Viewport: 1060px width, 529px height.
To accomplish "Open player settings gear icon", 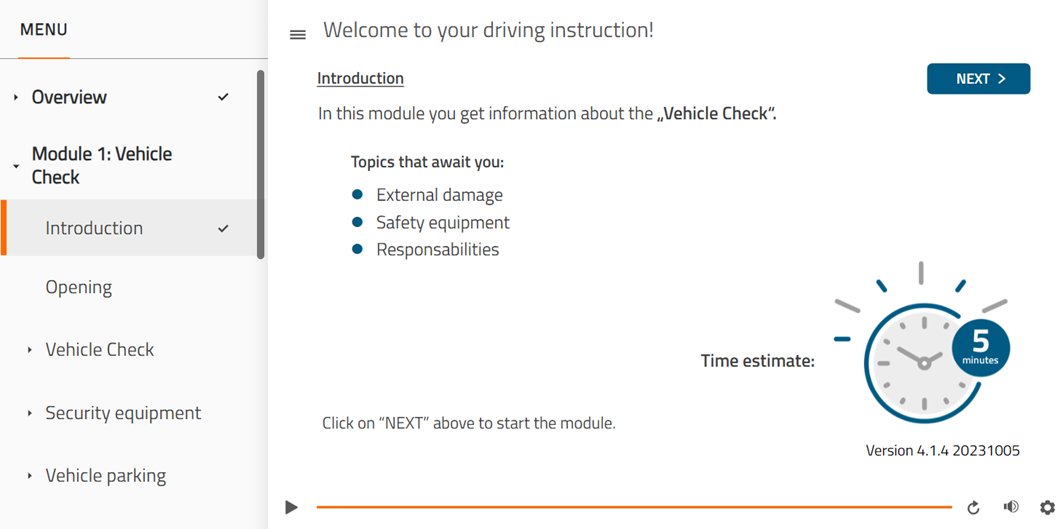I will (x=1047, y=508).
